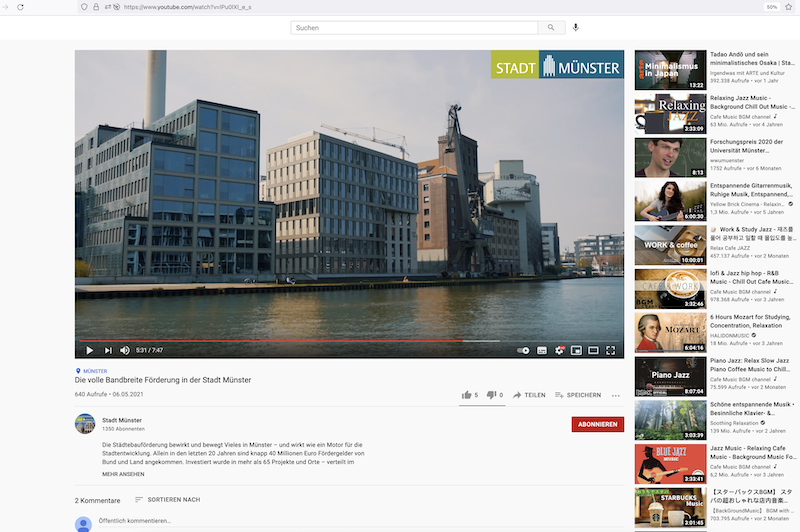This screenshot has width=800, height=532.
Task: Open Schöne entspannende Musik video title
Action: click(752, 409)
